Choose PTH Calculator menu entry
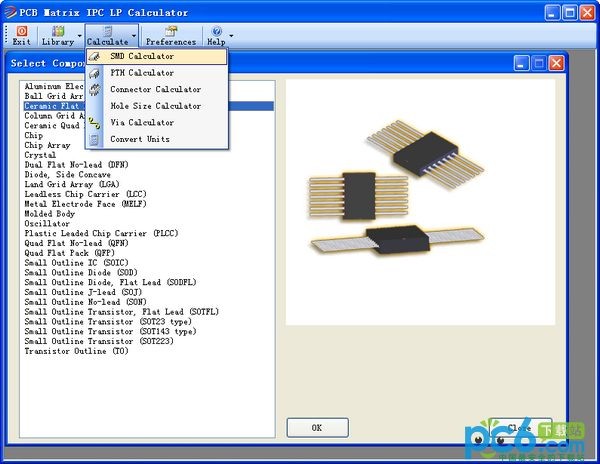This screenshot has height=464, width=600. (x=157, y=73)
